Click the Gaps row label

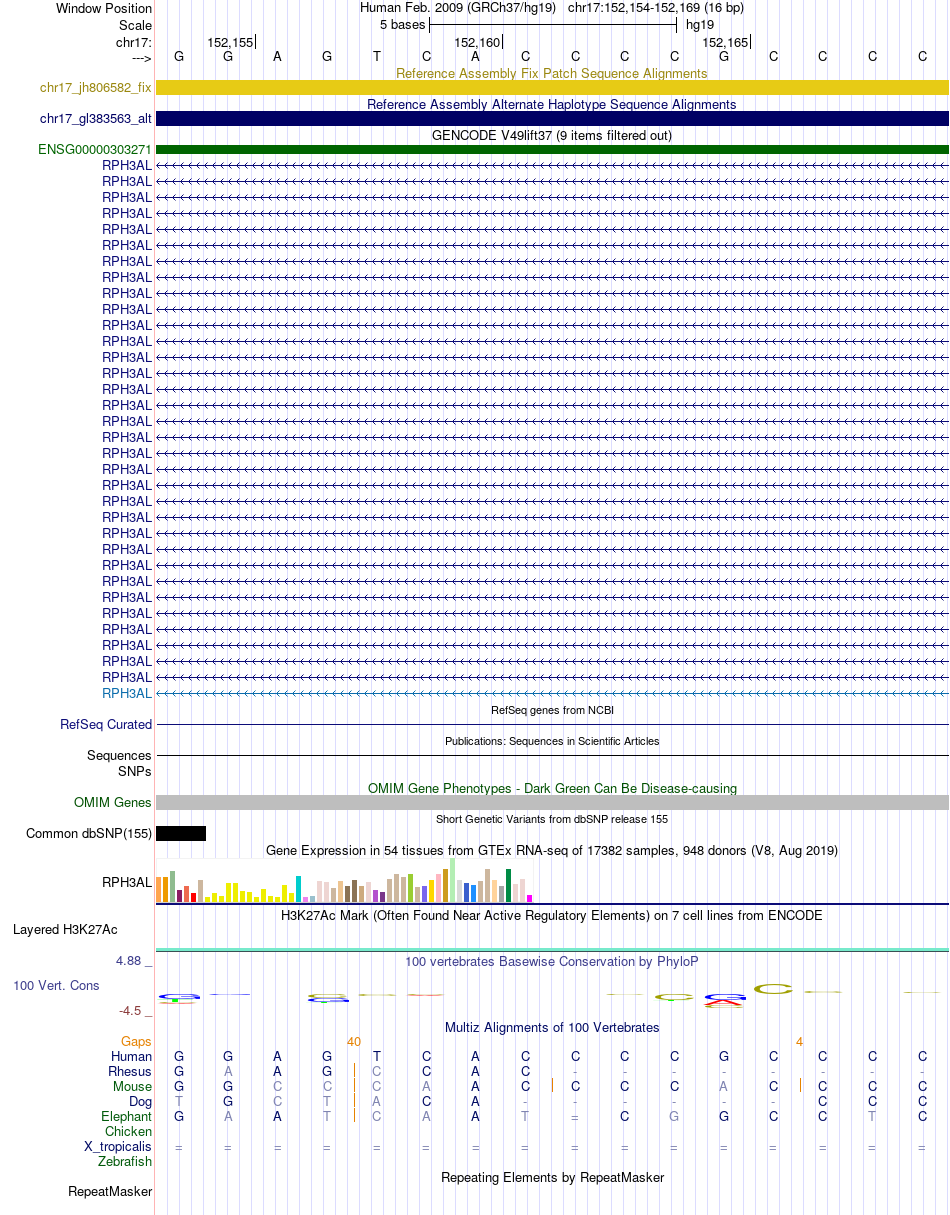(137, 1041)
